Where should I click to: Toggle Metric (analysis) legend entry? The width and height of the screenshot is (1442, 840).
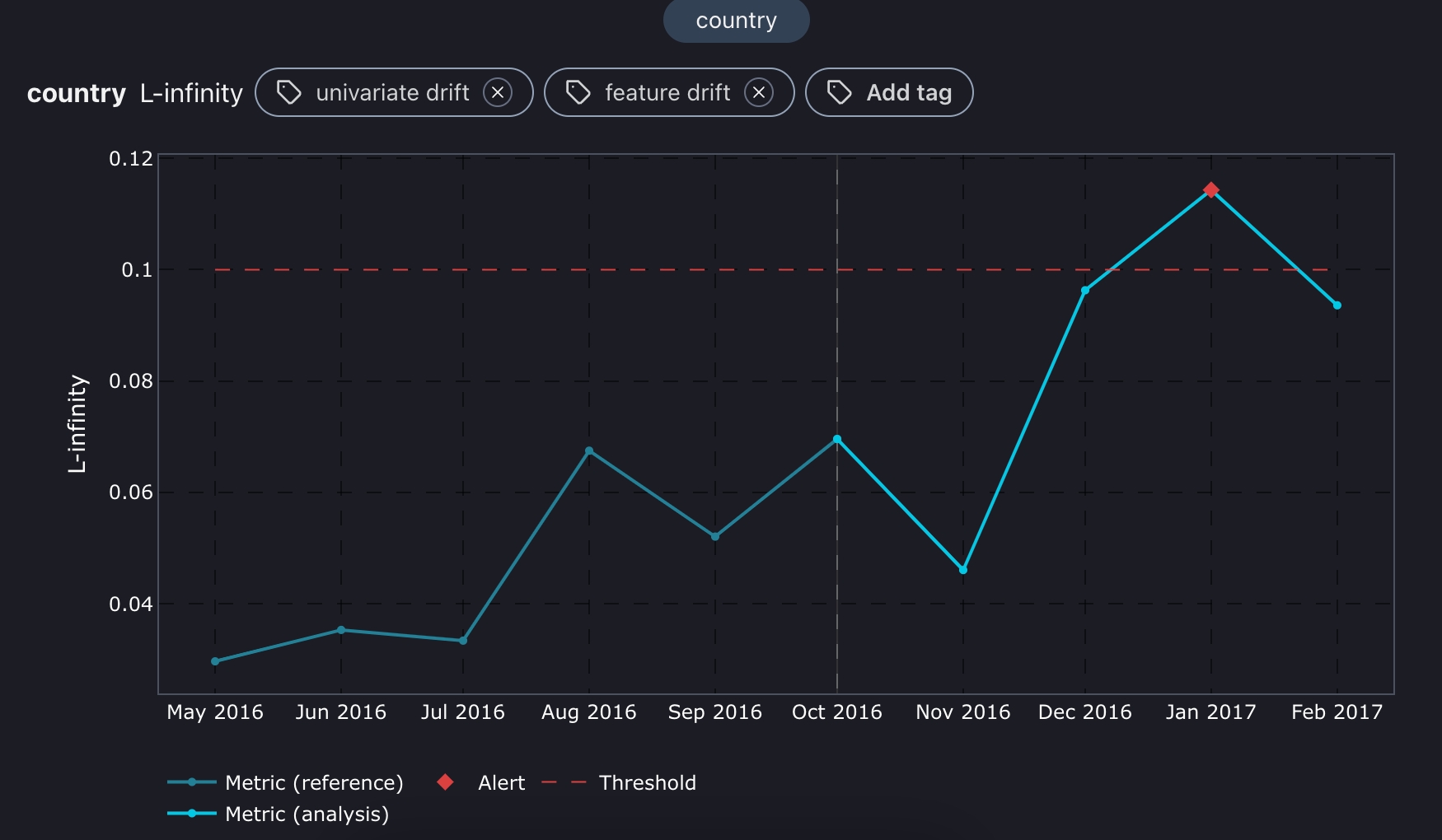click(306, 814)
